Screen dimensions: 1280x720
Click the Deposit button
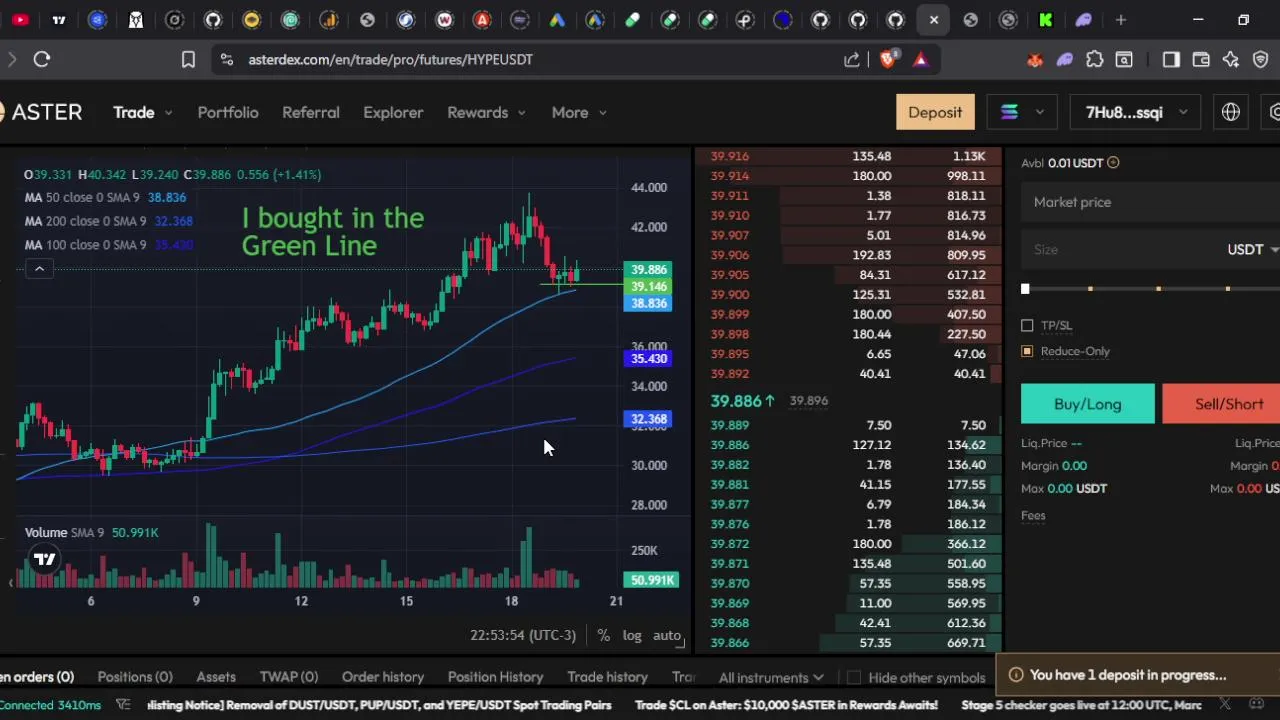click(x=935, y=112)
